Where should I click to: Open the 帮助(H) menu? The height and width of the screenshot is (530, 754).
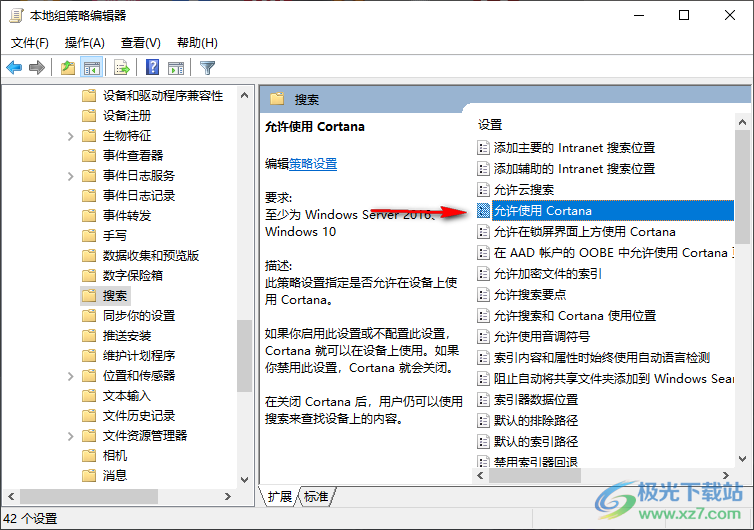pyautogui.click(x=197, y=43)
